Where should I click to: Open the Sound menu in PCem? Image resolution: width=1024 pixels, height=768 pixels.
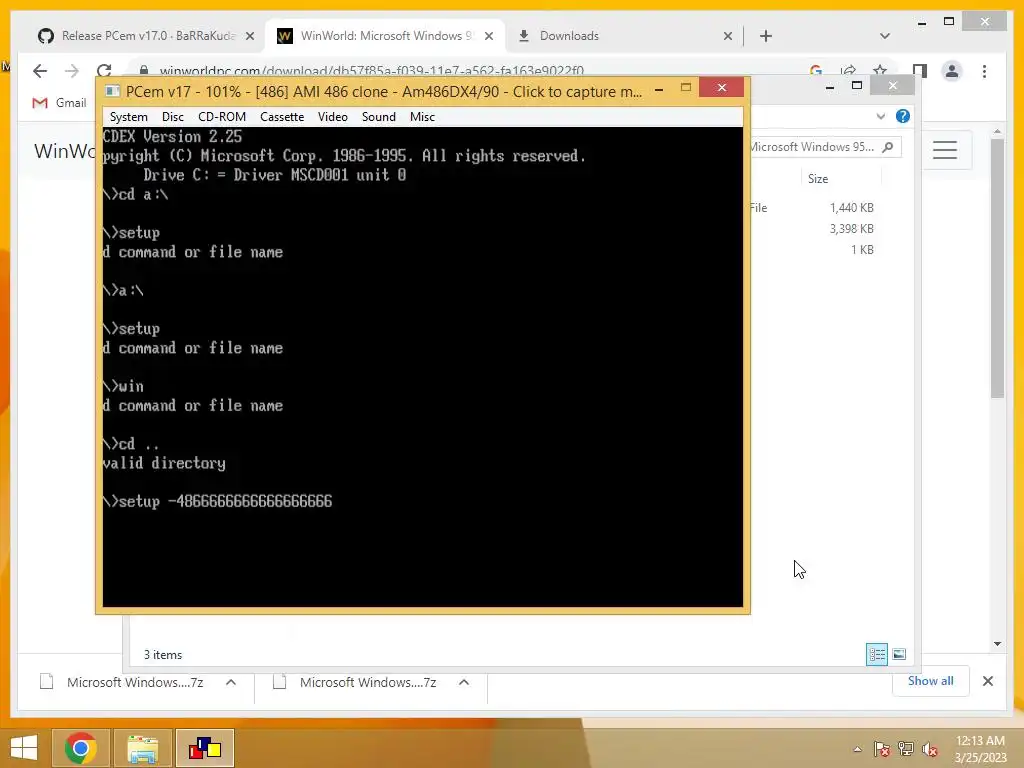click(379, 117)
